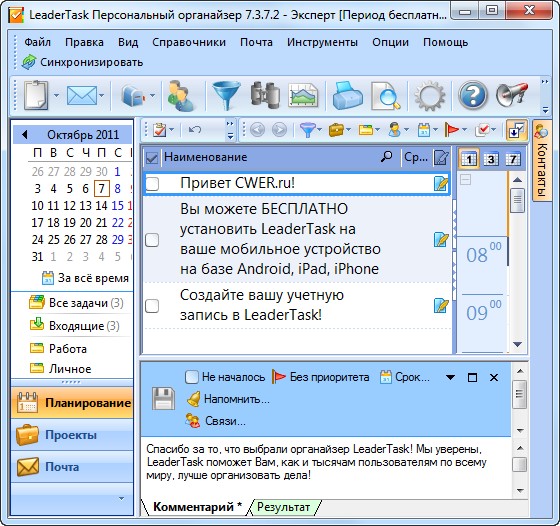Click the note icon column header
Image resolution: width=560 pixels, height=526 pixels.
pos(441,157)
